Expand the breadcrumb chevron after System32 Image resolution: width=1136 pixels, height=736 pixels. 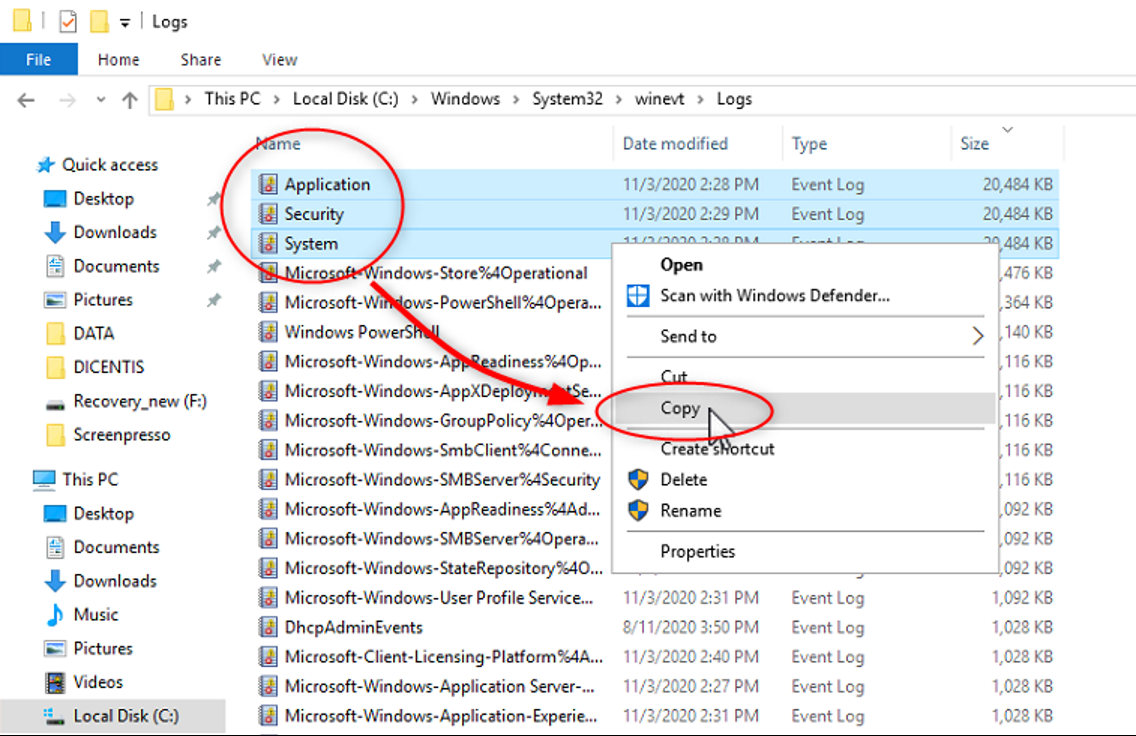click(619, 99)
